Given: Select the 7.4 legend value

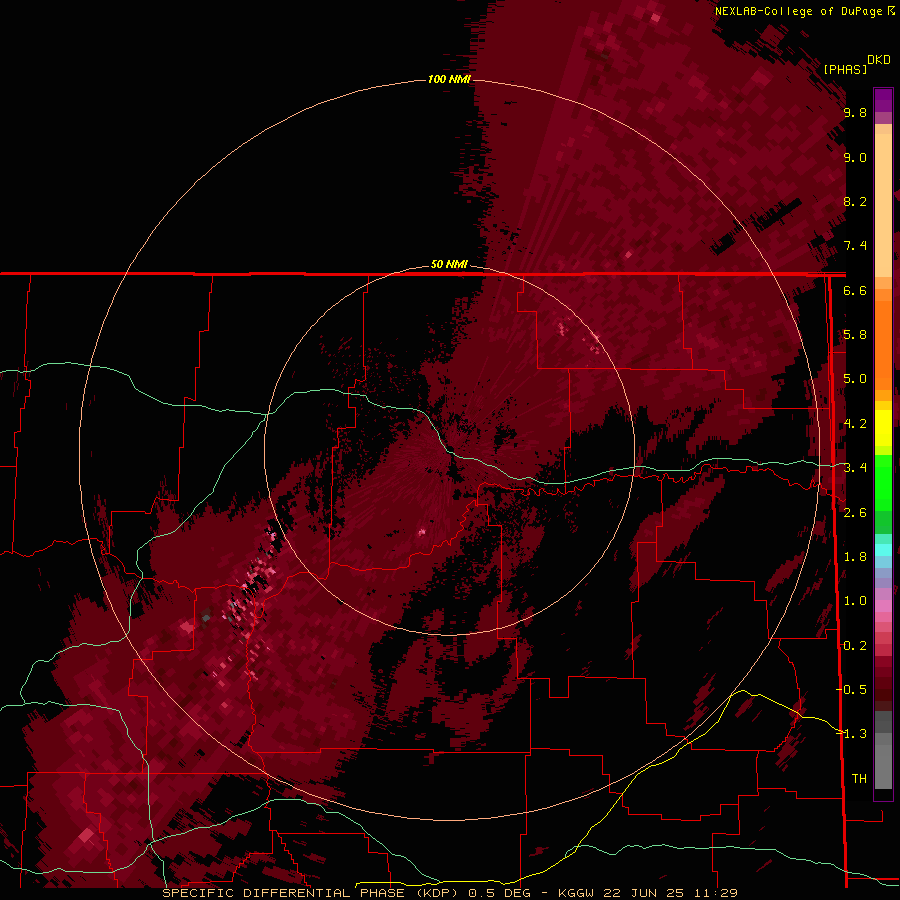Looking at the screenshot, I should (x=855, y=246).
